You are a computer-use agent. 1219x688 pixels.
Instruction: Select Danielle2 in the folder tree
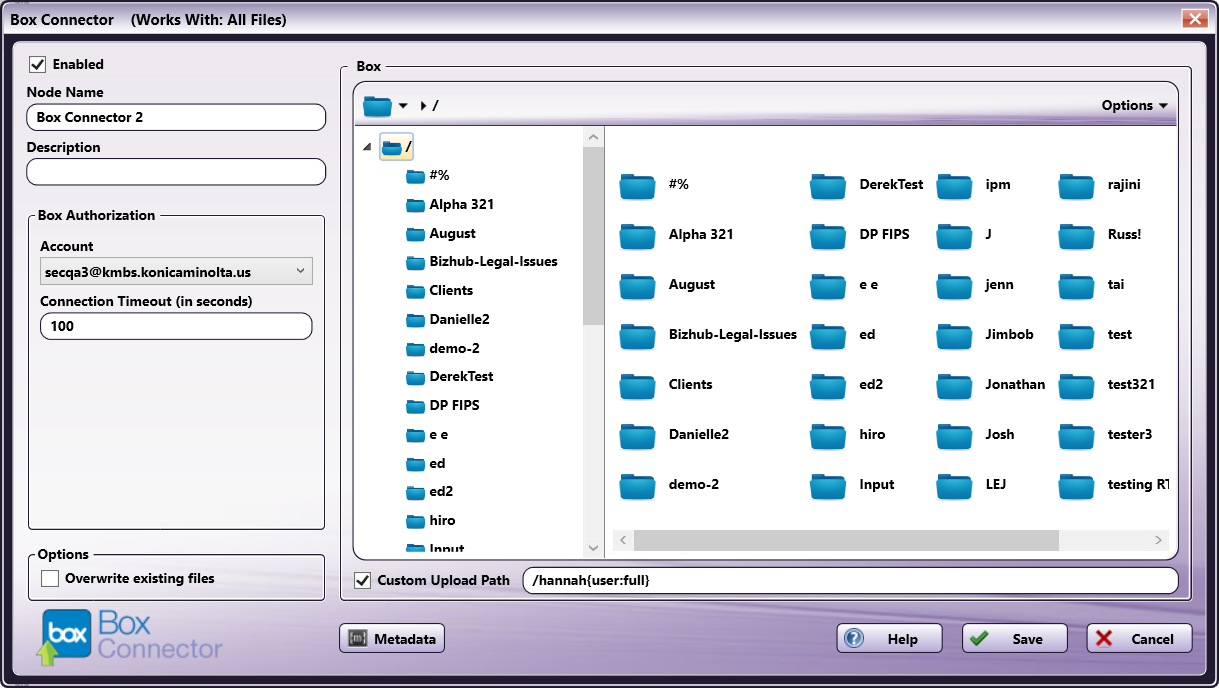pyautogui.click(x=459, y=319)
